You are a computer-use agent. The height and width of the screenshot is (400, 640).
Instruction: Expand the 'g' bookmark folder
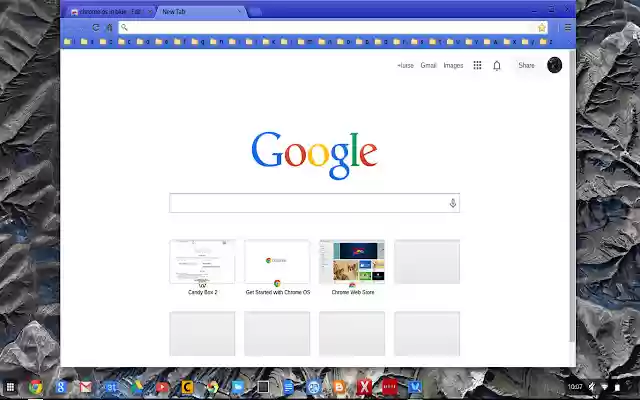pos(198,42)
